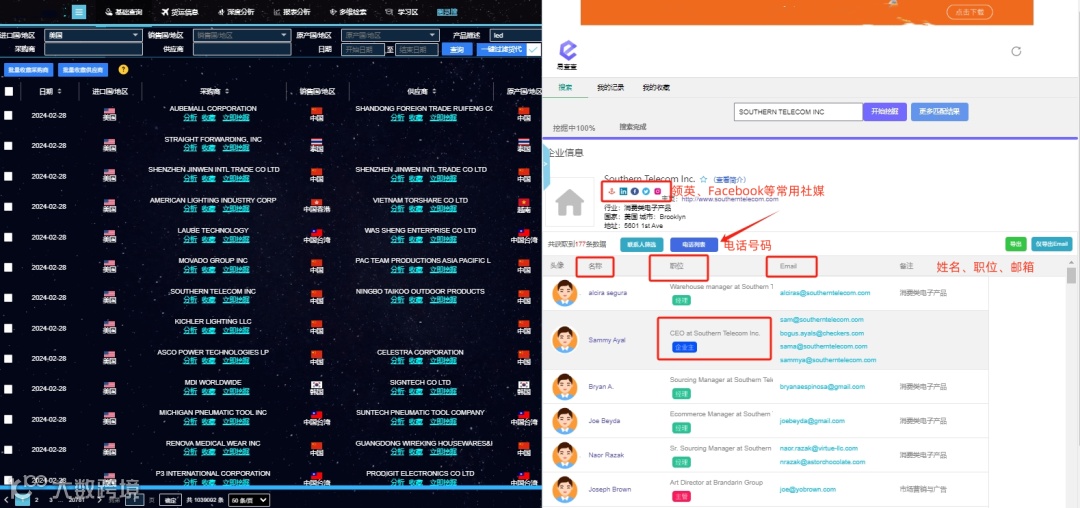Click the date column sort icon

[59, 92]
